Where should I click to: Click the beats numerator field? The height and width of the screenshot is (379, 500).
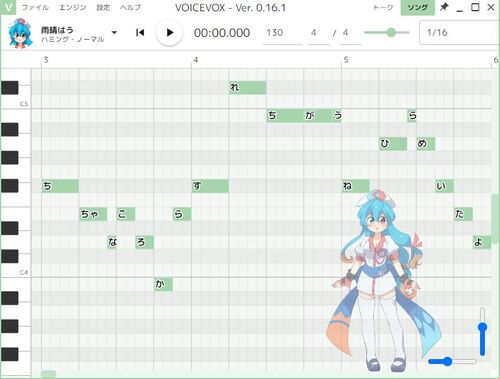(x=318, y=33)
